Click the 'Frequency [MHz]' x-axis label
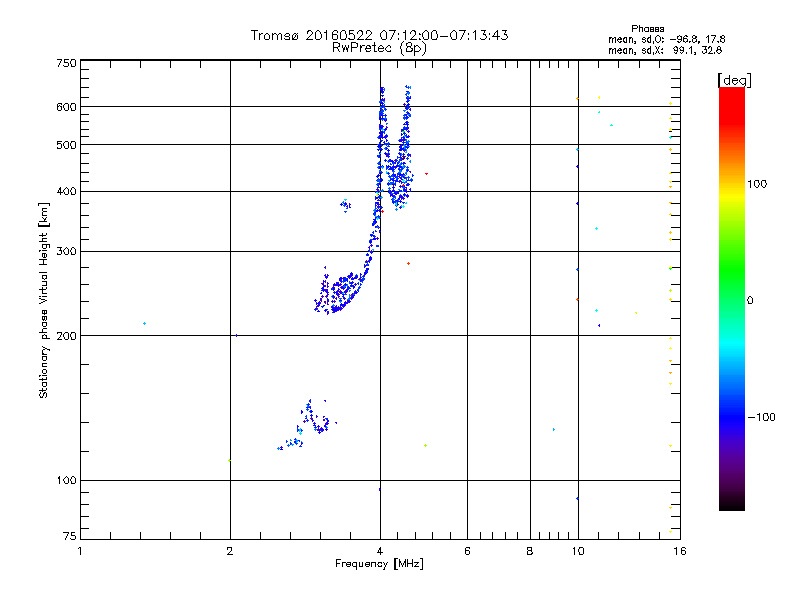 pyautogui.click(x=379, y=564)
